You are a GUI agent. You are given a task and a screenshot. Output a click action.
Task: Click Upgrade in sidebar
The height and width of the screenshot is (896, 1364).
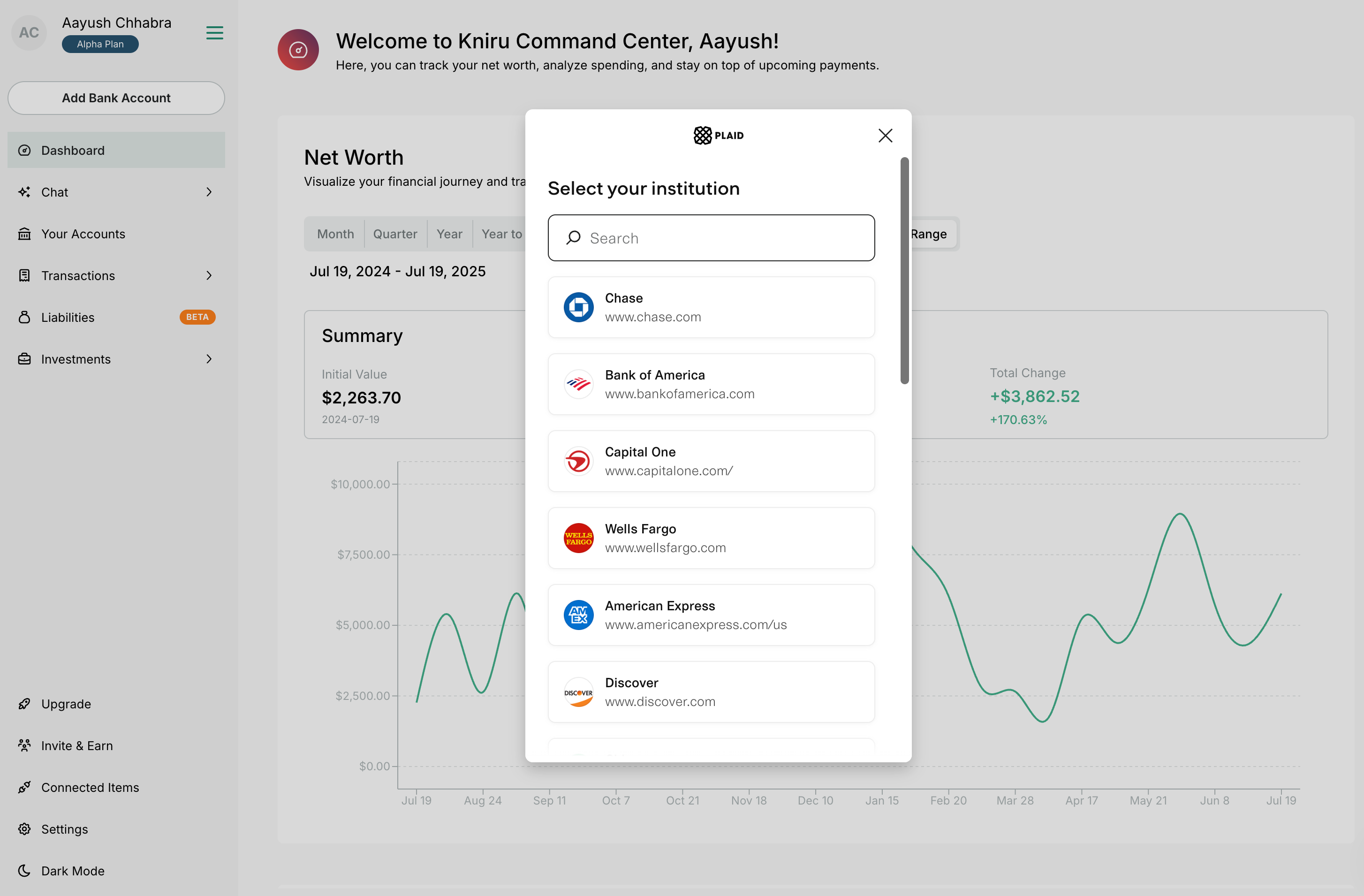click(116, 704)
